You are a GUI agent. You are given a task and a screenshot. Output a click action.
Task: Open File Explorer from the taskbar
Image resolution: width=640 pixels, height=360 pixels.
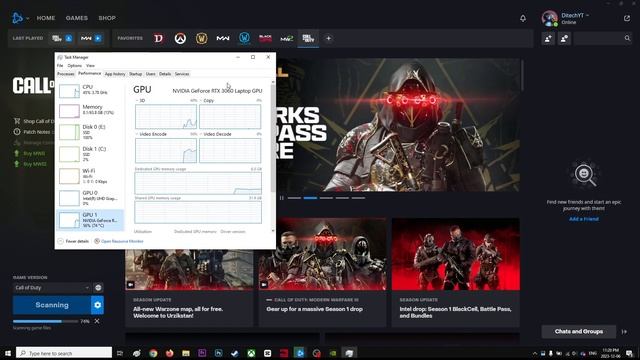coord(186,353)
